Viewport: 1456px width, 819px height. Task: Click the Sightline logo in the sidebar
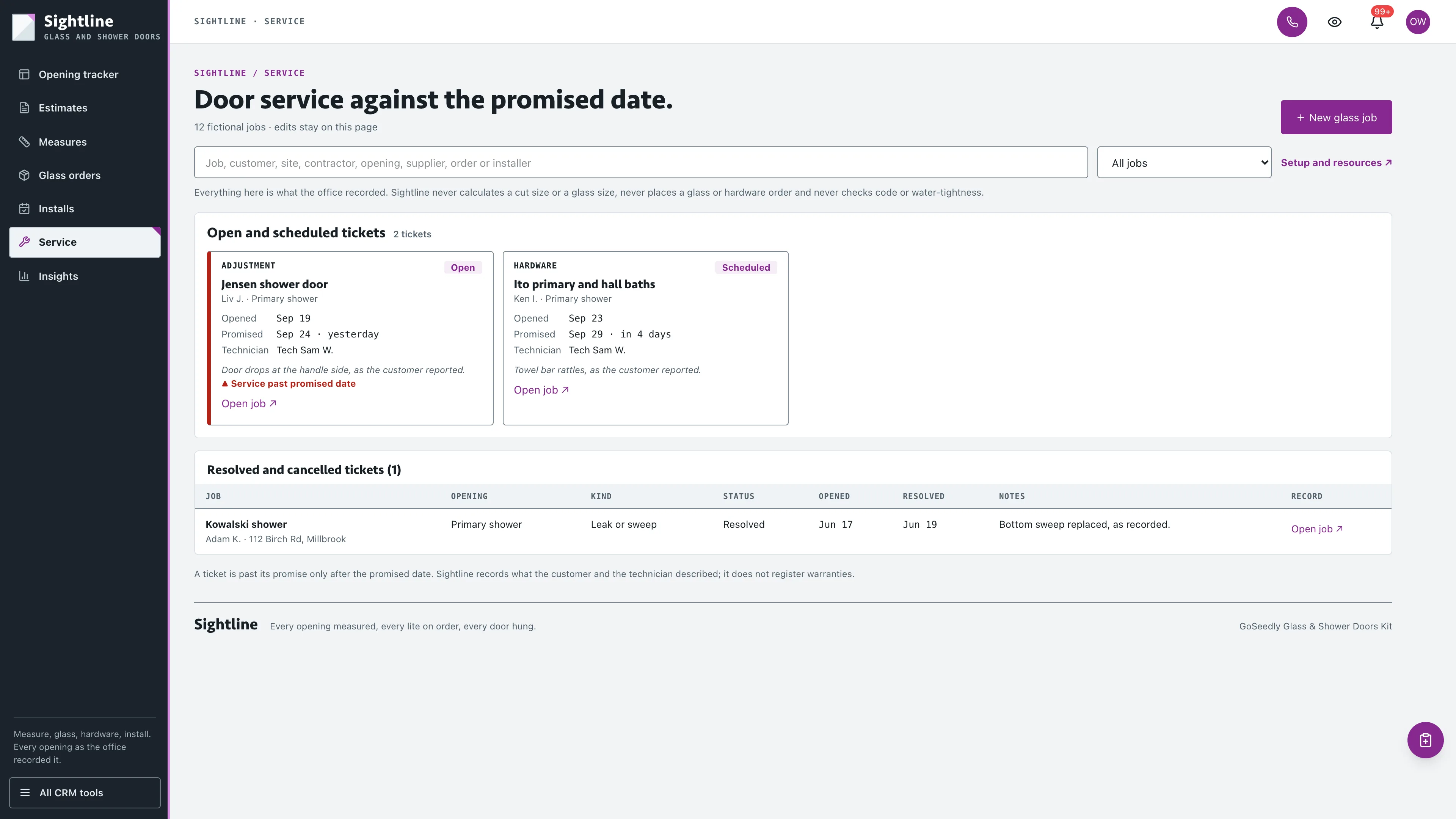click(24, 27)
